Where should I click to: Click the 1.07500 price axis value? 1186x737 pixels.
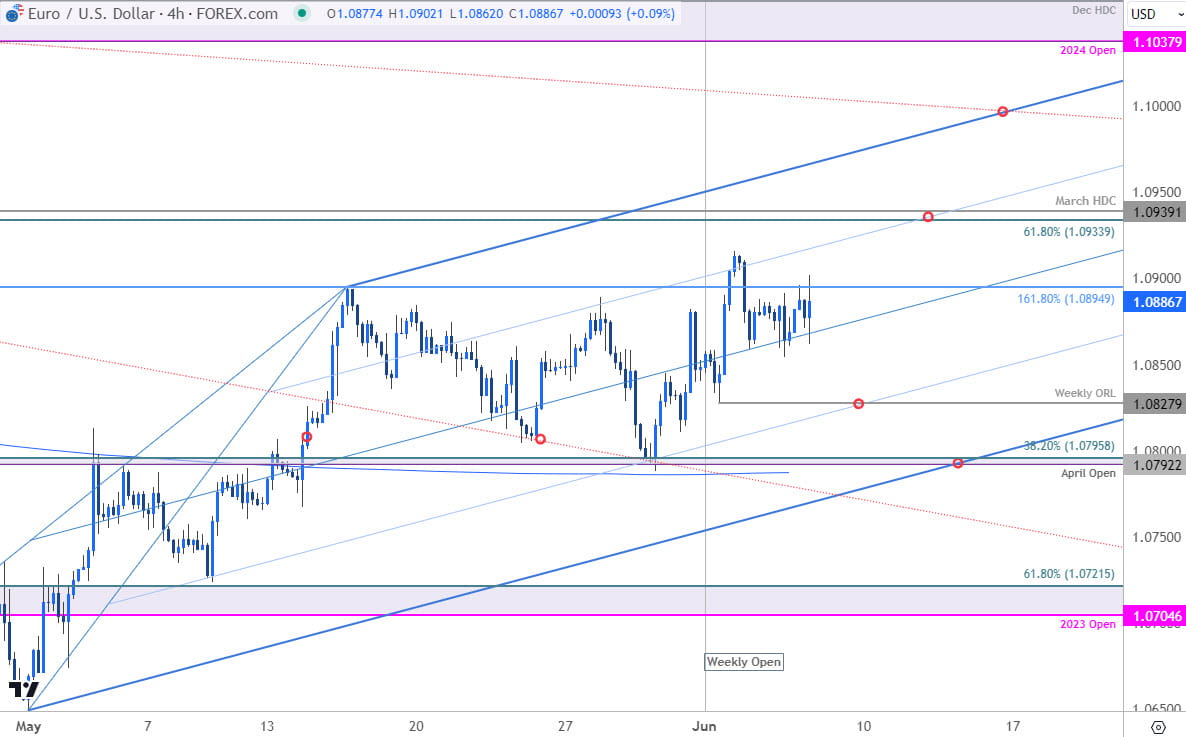coord(1157,537)
